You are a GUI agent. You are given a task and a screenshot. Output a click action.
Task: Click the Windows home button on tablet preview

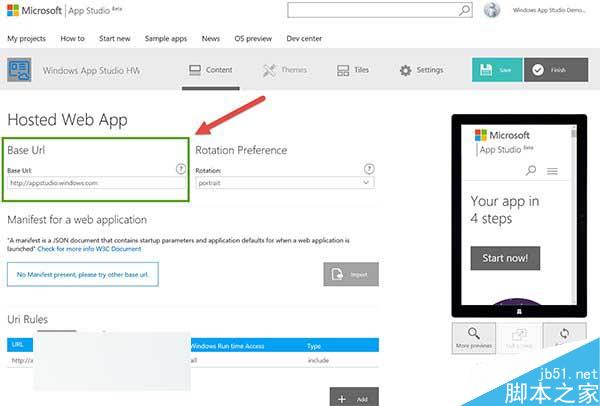tap(519, 312)
